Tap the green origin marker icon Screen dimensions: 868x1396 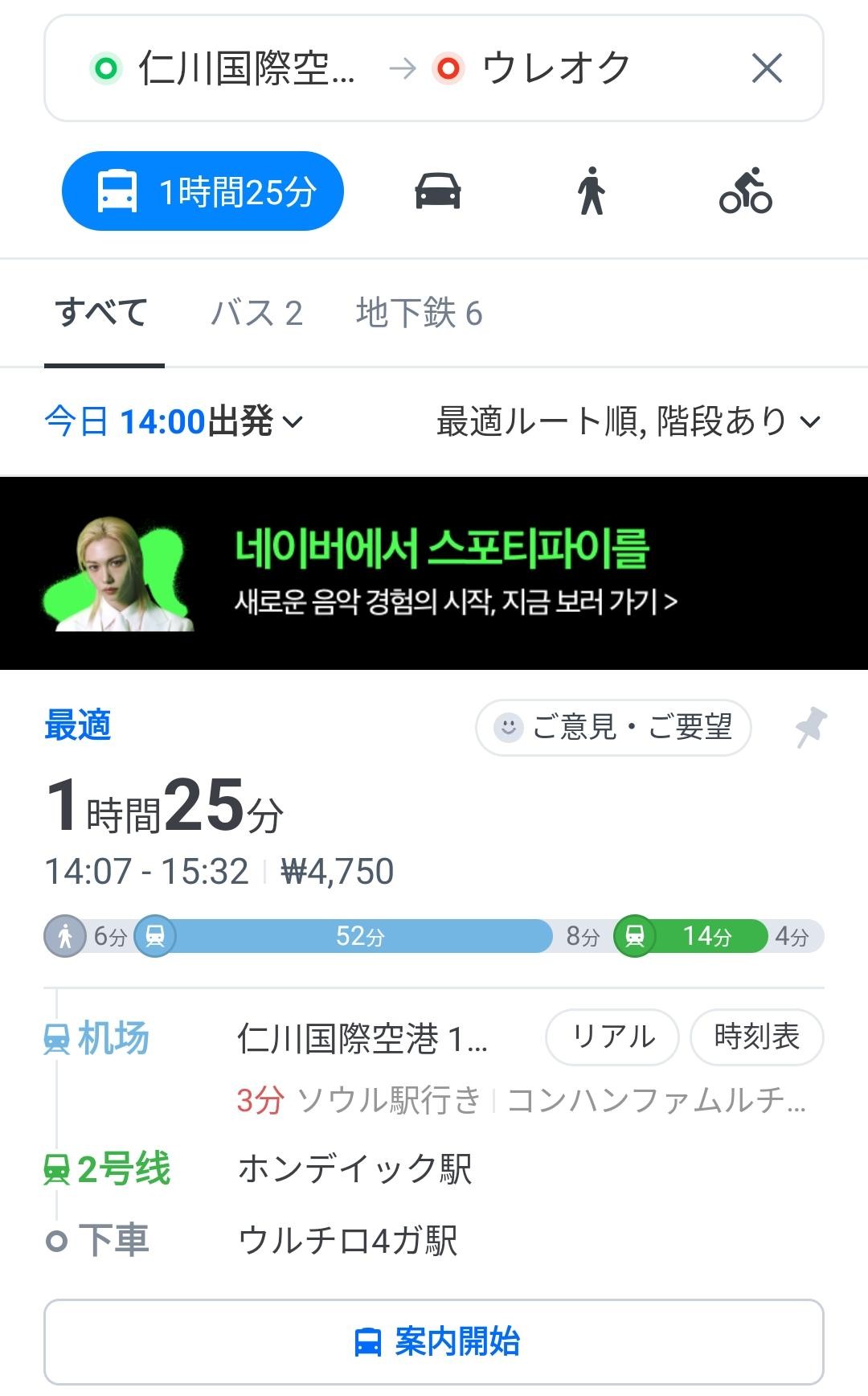105,68
